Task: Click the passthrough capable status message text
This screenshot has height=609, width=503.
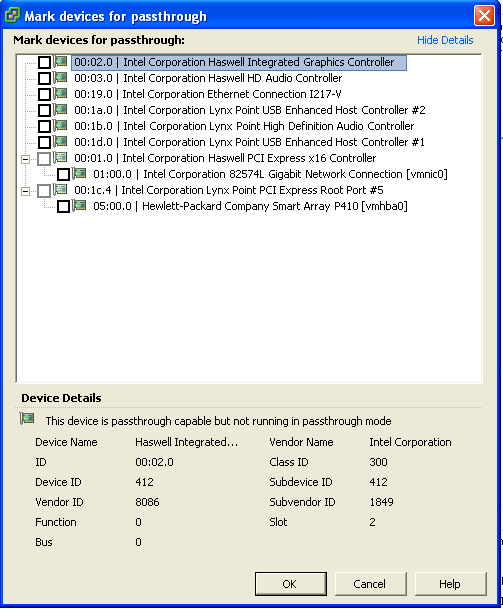Action: 218,421
